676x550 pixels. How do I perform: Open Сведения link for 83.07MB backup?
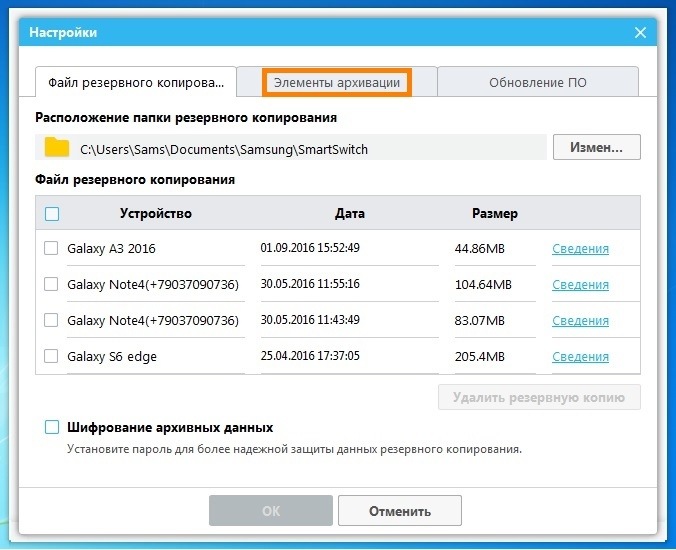[580, 321]
